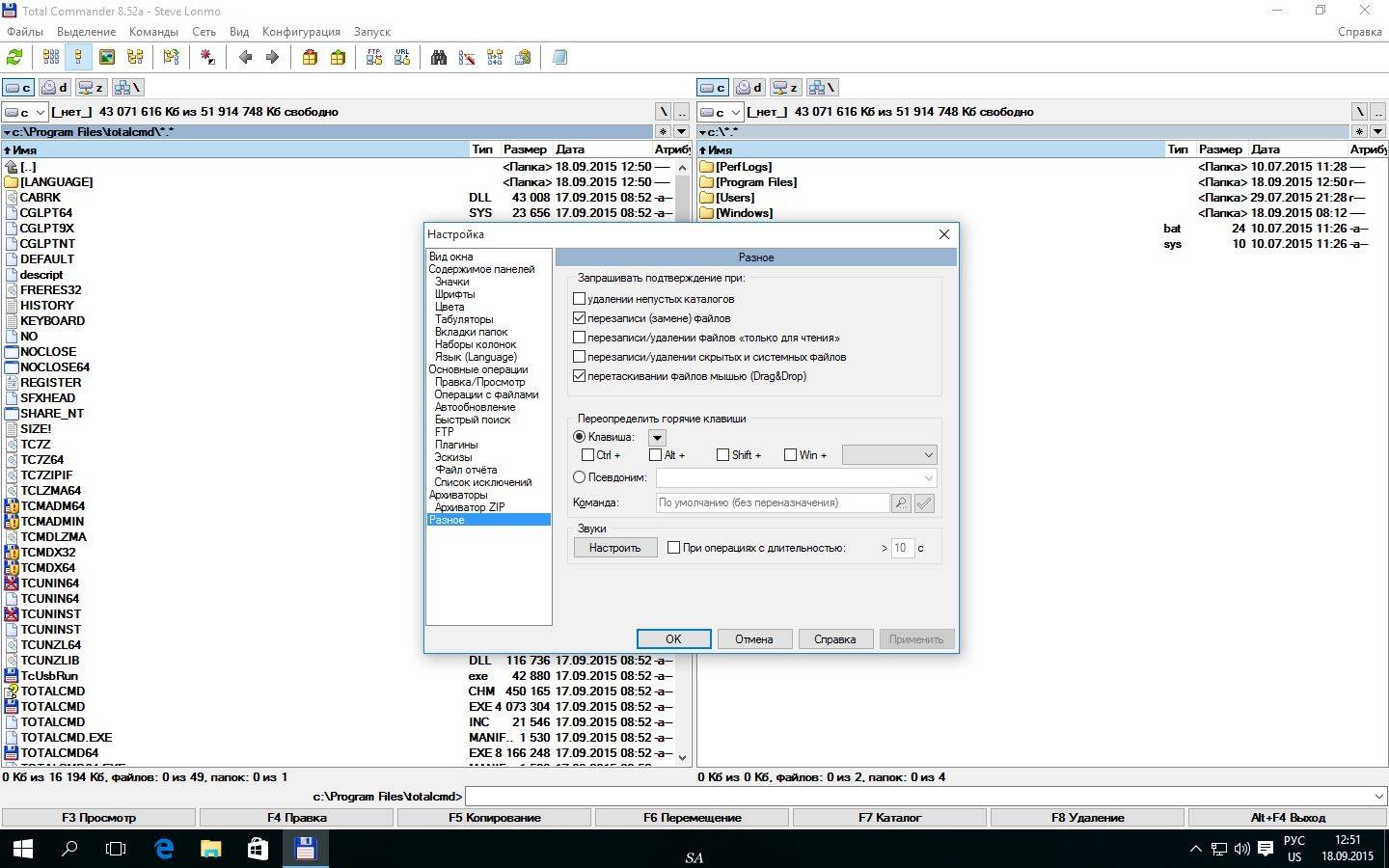Click the green checkmark confirm hotkey button
This screenshot has width=1389, height=868.
[x=924, y=502]
